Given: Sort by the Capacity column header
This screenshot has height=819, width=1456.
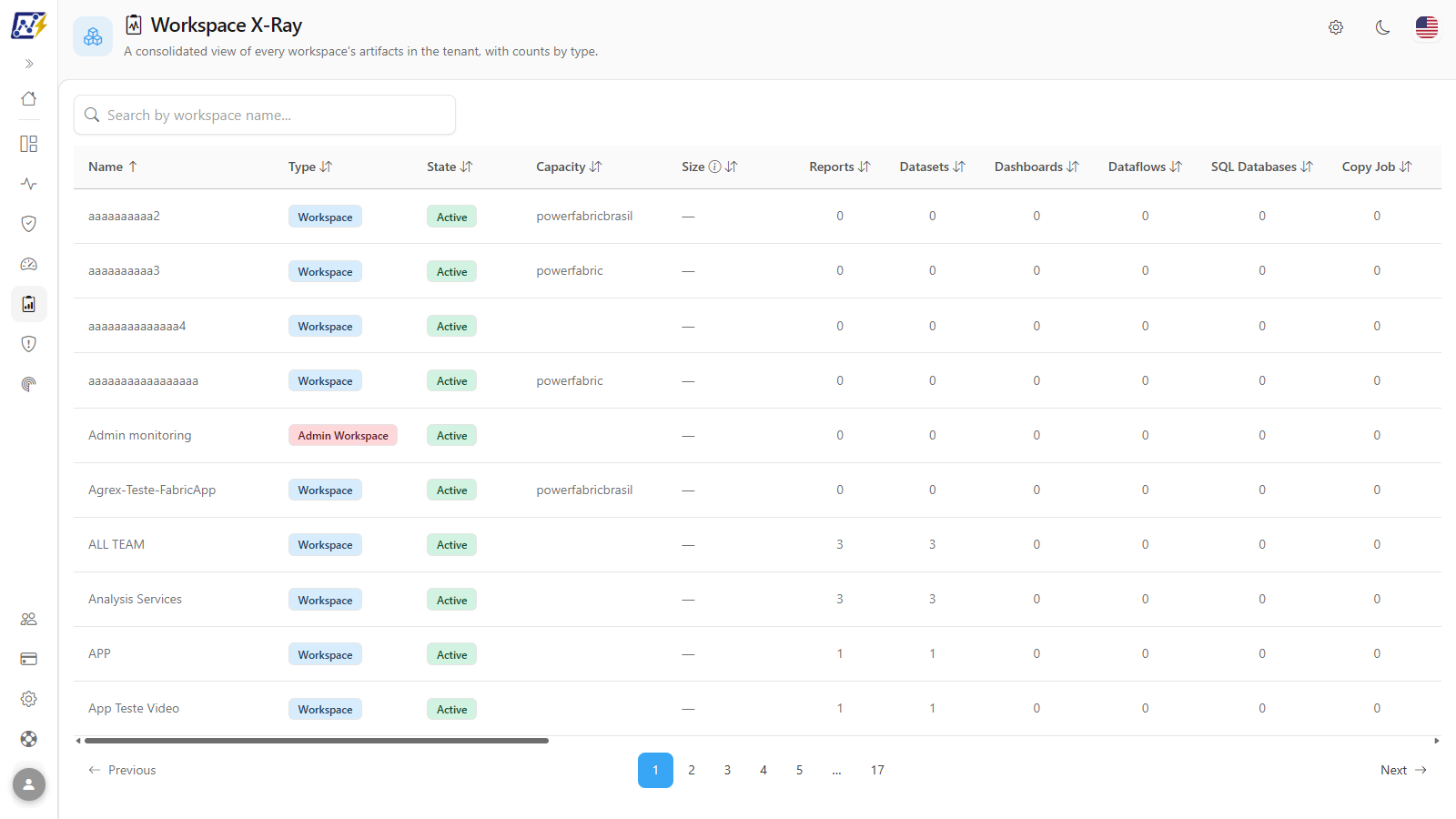Looking at the screenshot, I should click(x=569, y=167).
